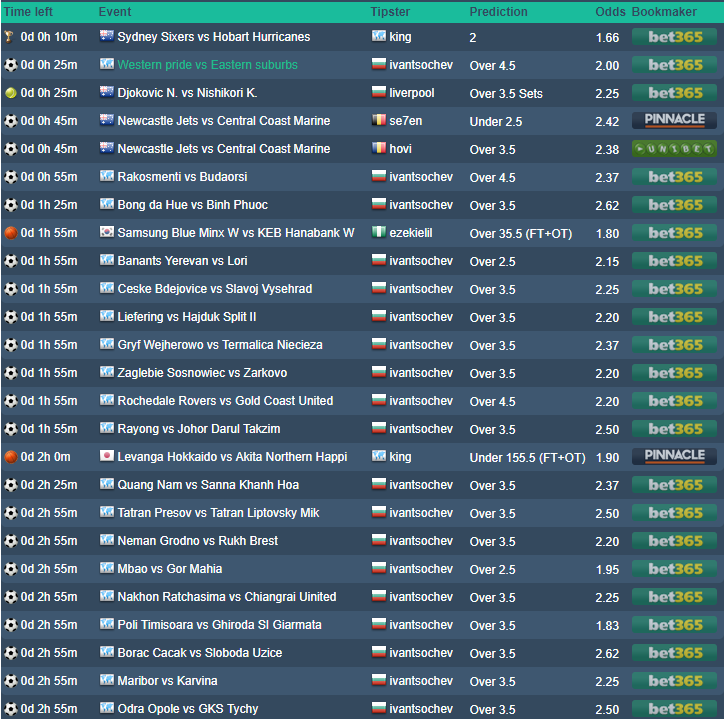Click the soccer ball icon in Bong da Hue row

pos(11,205)
